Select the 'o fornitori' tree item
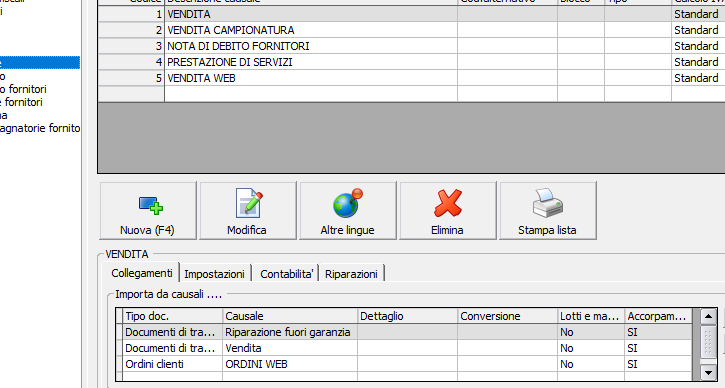 (x=23, y=89)
